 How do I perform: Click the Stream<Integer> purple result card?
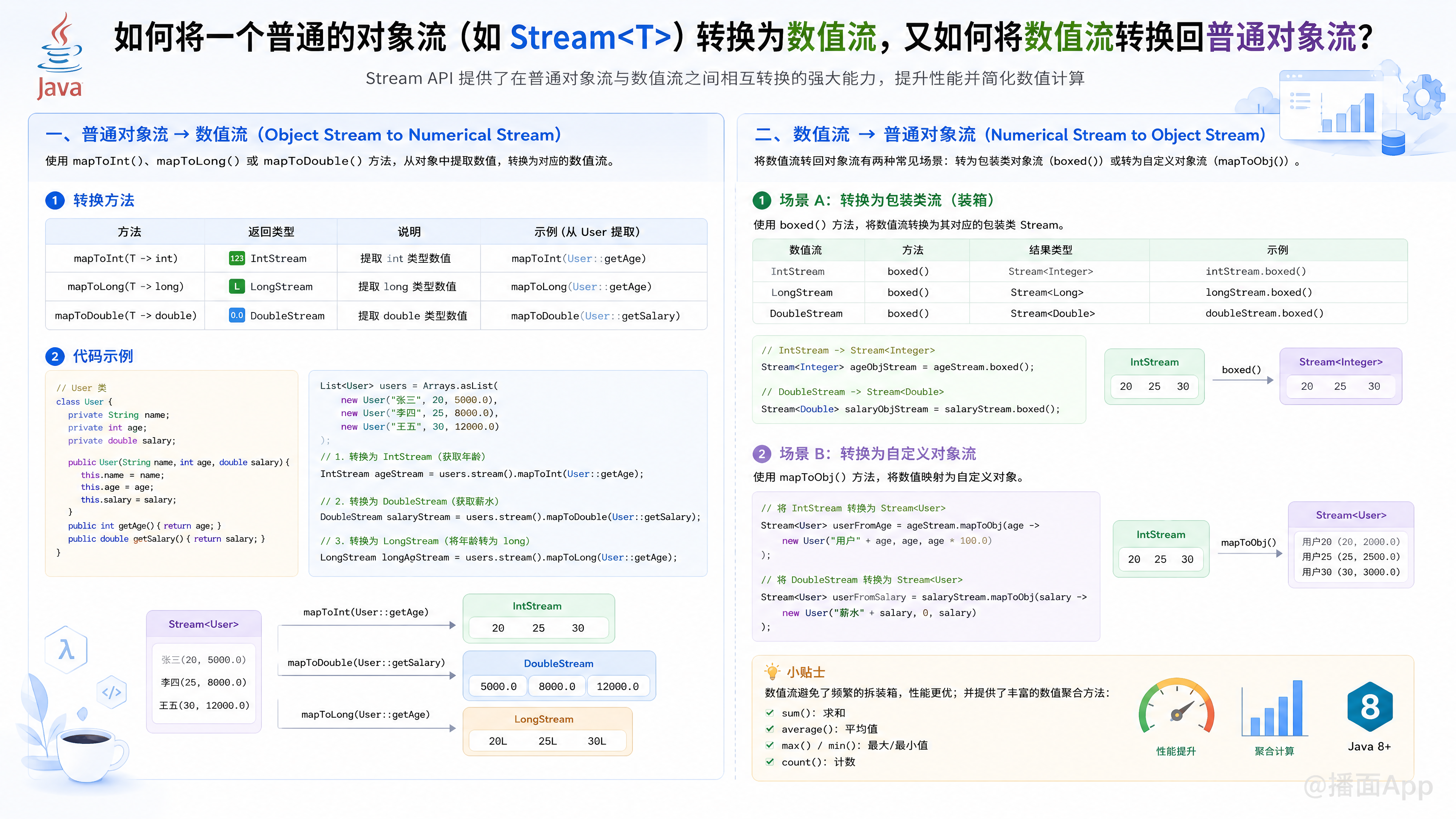(1341, 376)
